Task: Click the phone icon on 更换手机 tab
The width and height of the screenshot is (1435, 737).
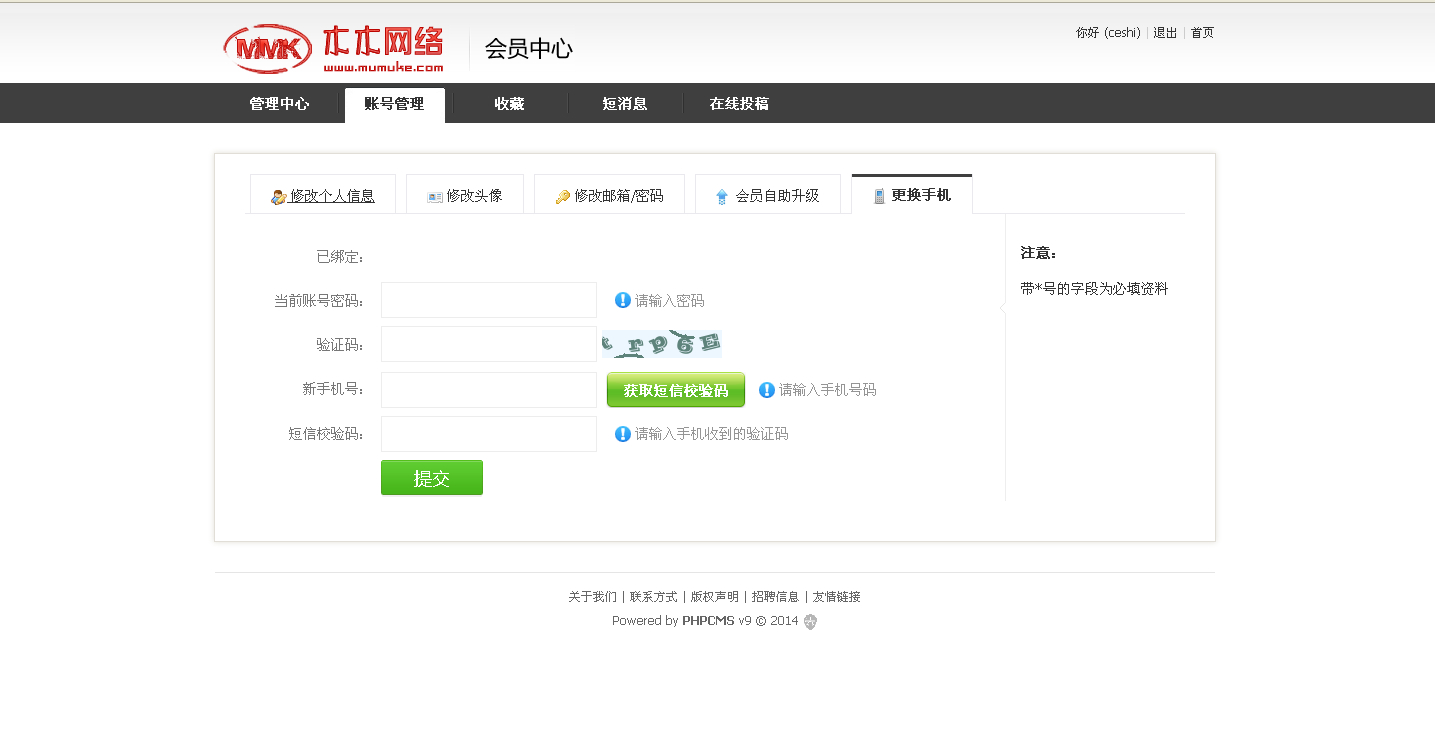Action: [x=879, y=196]
